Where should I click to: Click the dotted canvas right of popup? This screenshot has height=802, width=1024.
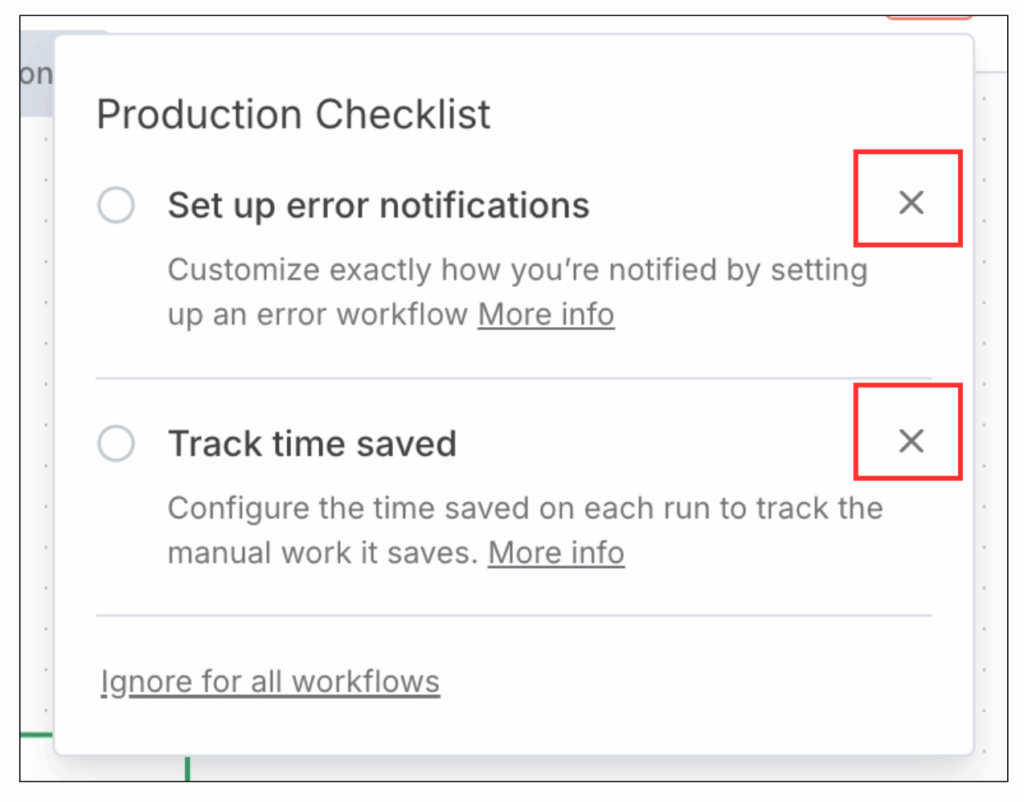pyautogui.click(x=989, y=400)
